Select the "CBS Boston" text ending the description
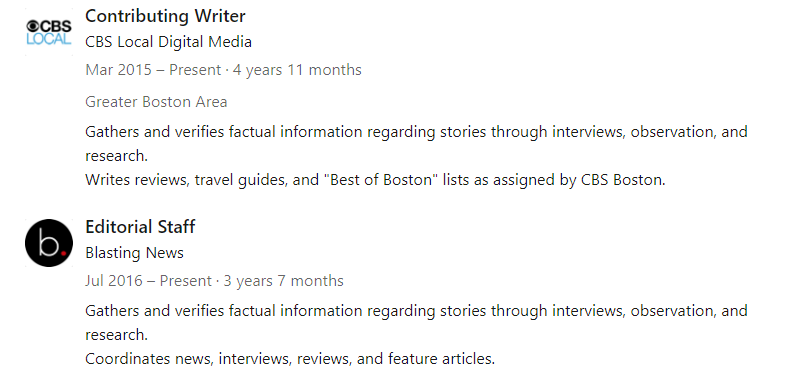The width and height of the screenshot is (788, 386). pos(621,180)
